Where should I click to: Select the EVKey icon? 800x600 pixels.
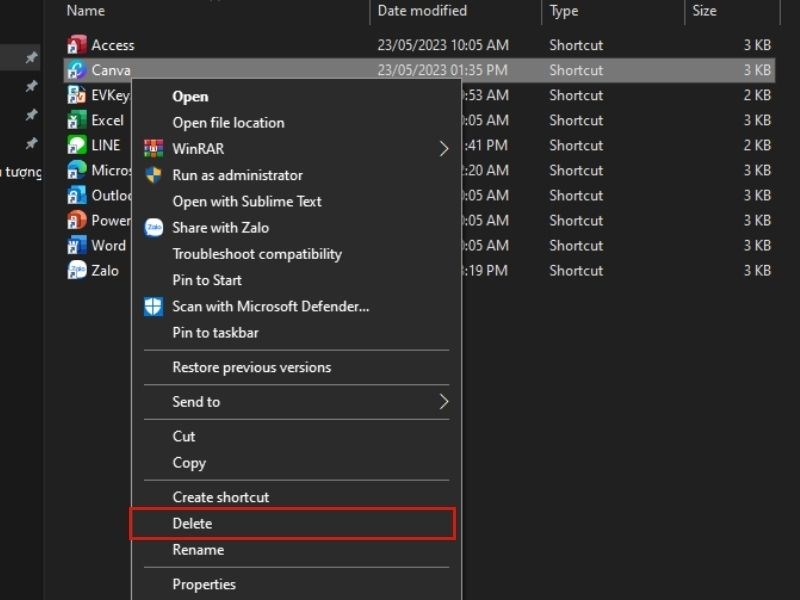78,95
